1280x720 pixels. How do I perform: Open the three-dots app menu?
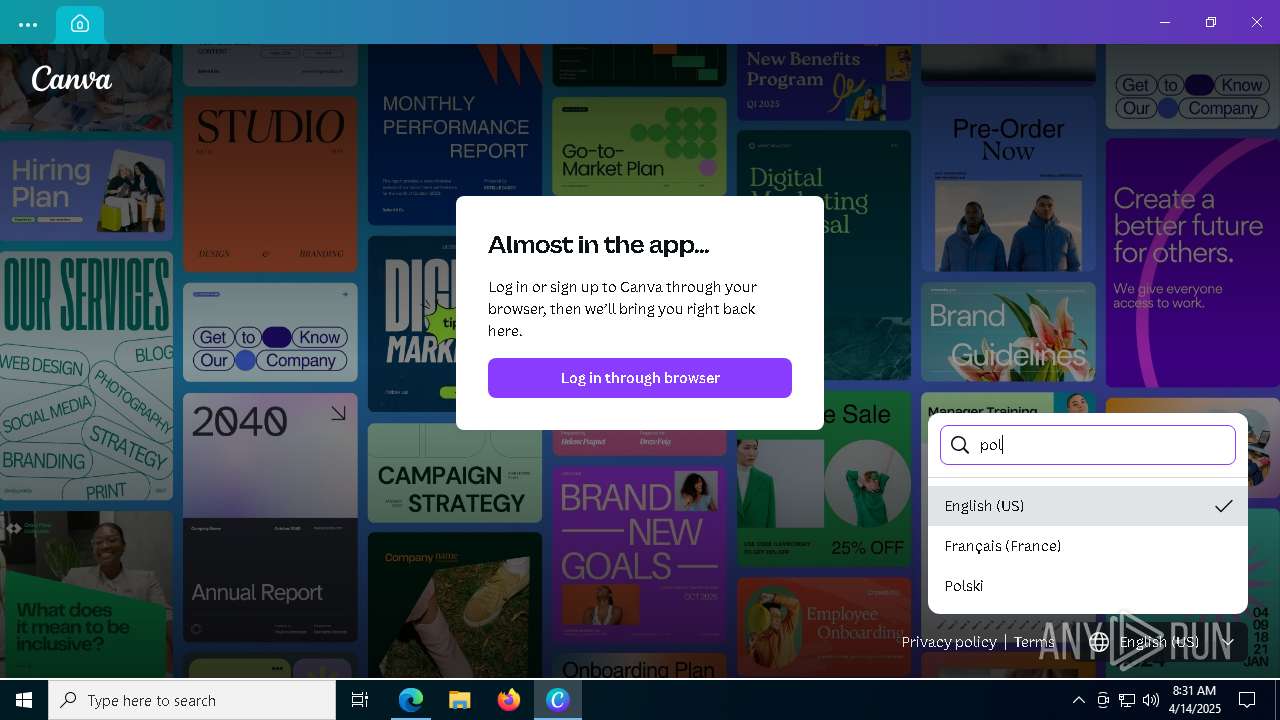pyautogui.click(x=28, y=24)
